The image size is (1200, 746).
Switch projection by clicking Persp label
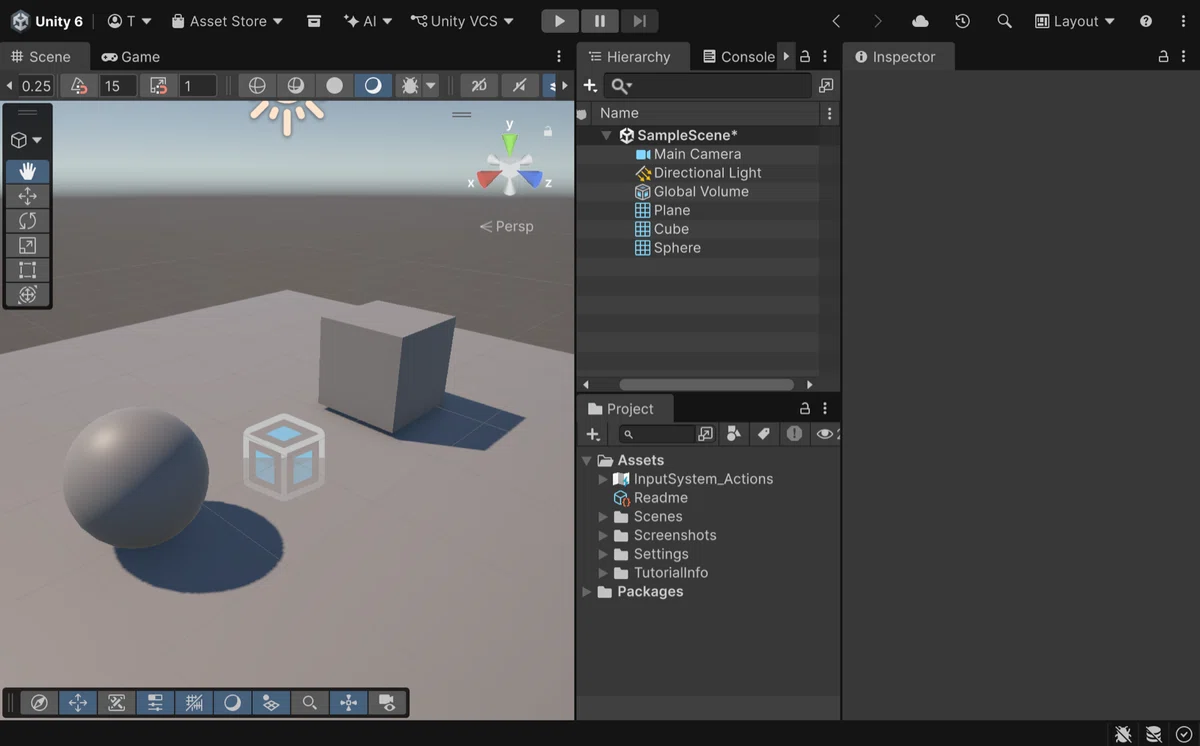coord(507,226)
